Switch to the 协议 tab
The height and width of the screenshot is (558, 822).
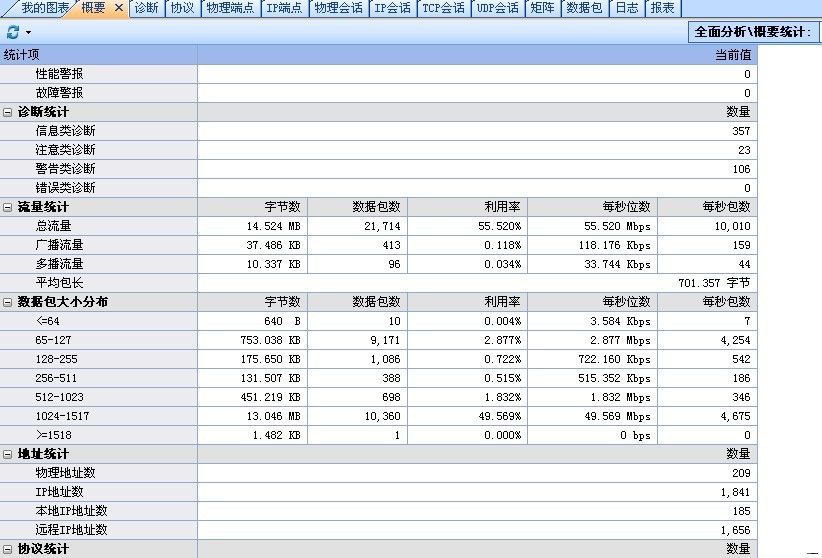pos(181,8)
